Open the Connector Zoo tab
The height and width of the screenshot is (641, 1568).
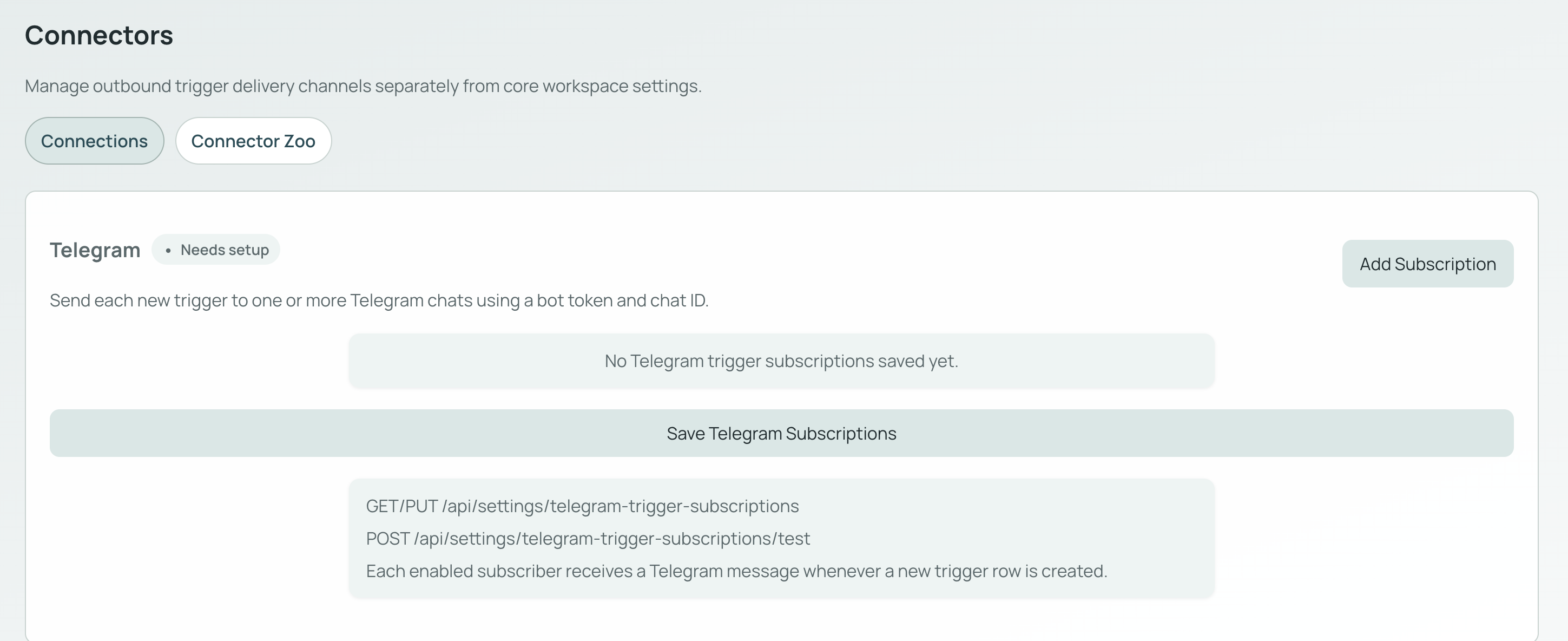pos(253,141)
